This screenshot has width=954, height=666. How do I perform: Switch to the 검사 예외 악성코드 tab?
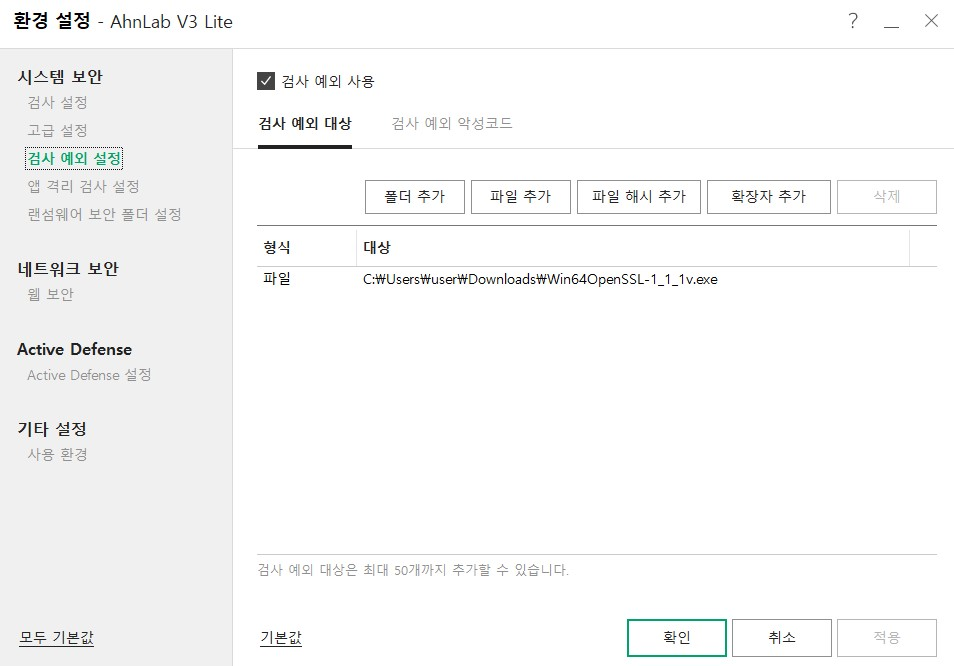pos(451,123)
